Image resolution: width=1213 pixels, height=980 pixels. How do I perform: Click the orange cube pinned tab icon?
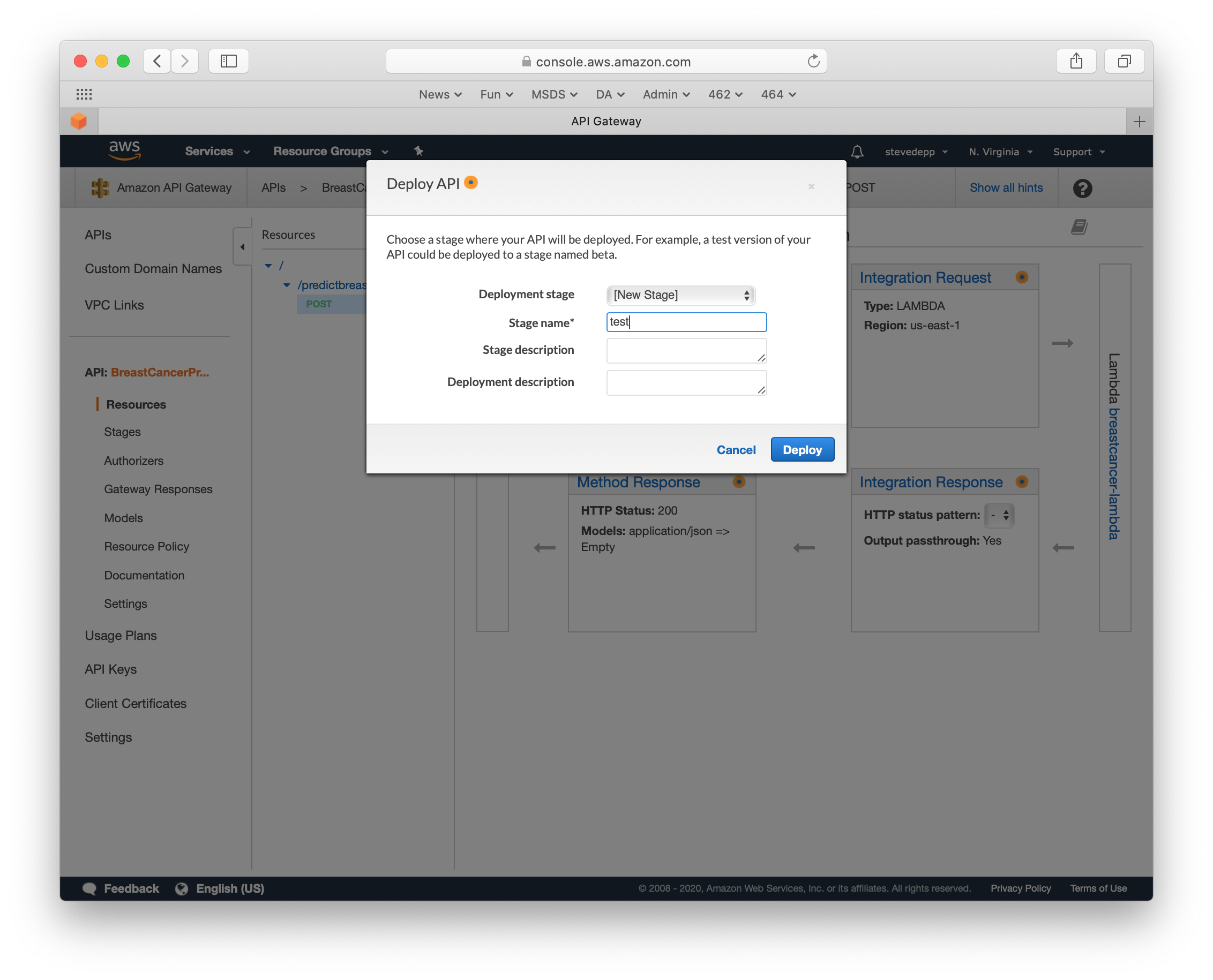[79, 122]
